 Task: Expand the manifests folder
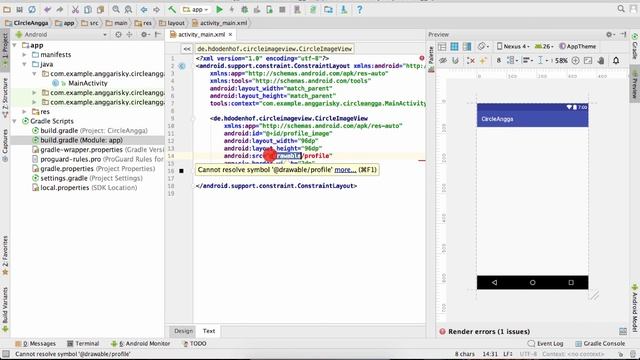point(24,54)
